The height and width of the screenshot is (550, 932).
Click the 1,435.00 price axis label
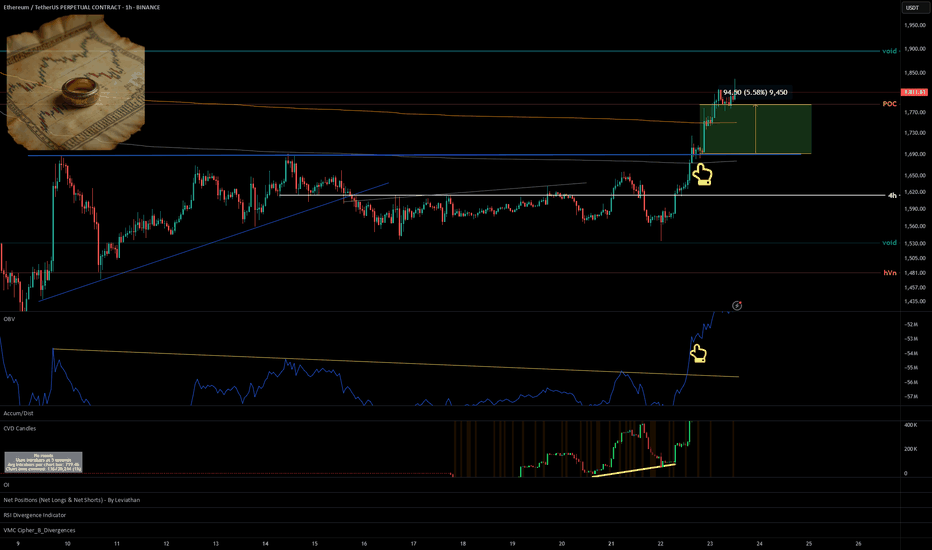(915, 301)
